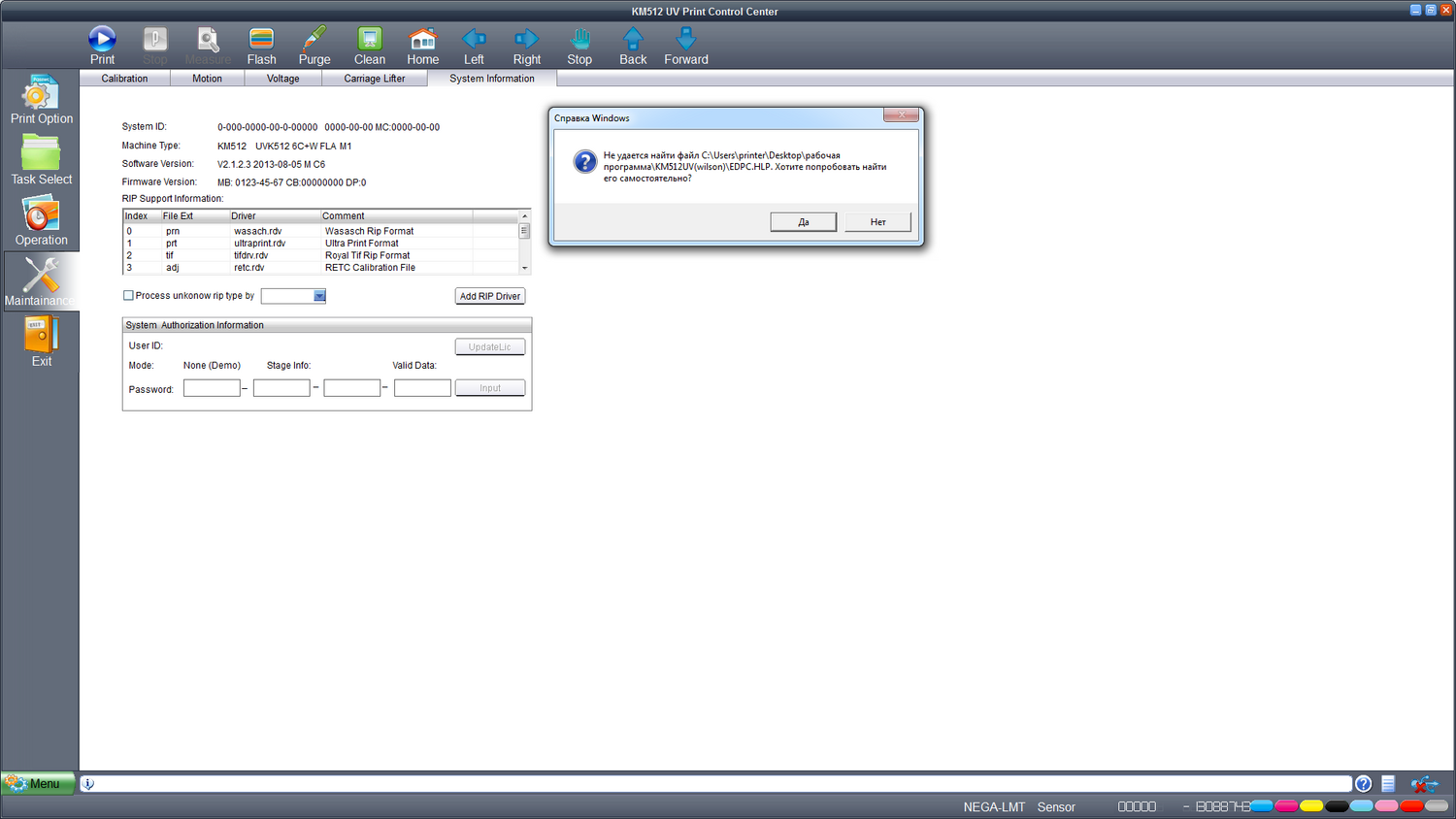The width and height of the screenshot is (1456, 819).
Task: Click the black ink indicator
Action: [1337, 806]
